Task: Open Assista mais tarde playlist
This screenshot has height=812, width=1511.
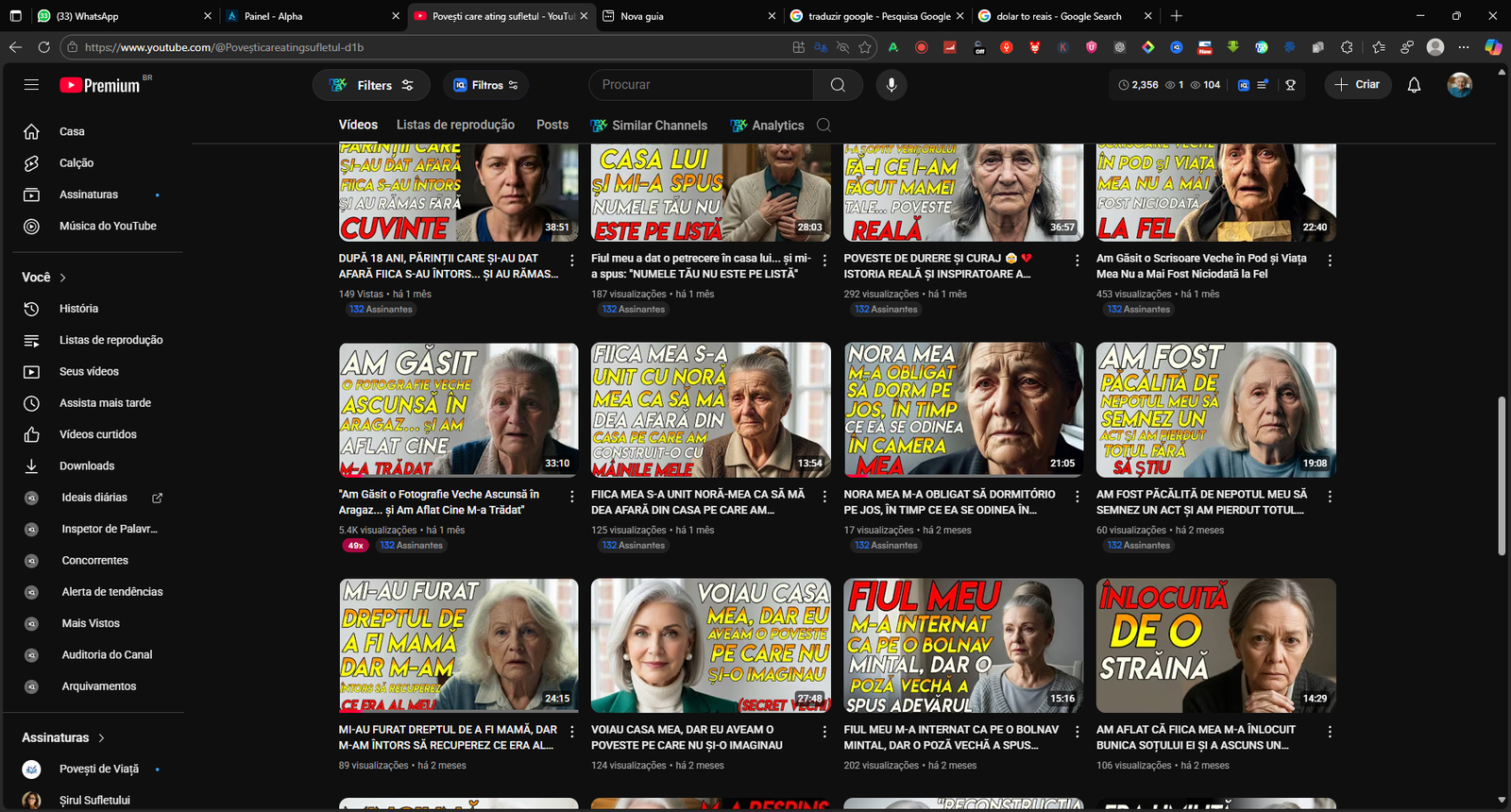Action: pos(105,403)
